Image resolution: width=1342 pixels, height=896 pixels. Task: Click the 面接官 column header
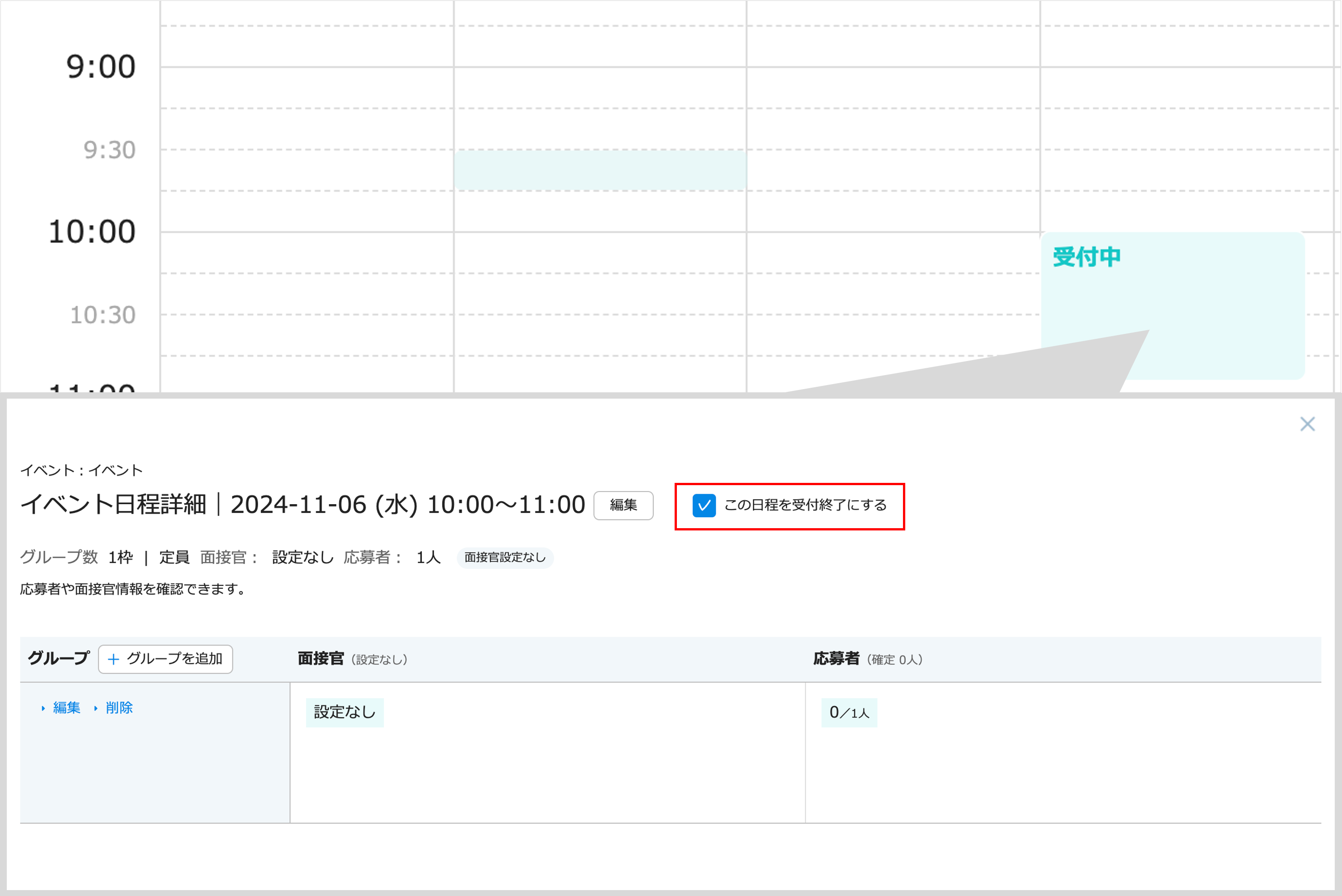pyautogui.click(x=321, y=659)
